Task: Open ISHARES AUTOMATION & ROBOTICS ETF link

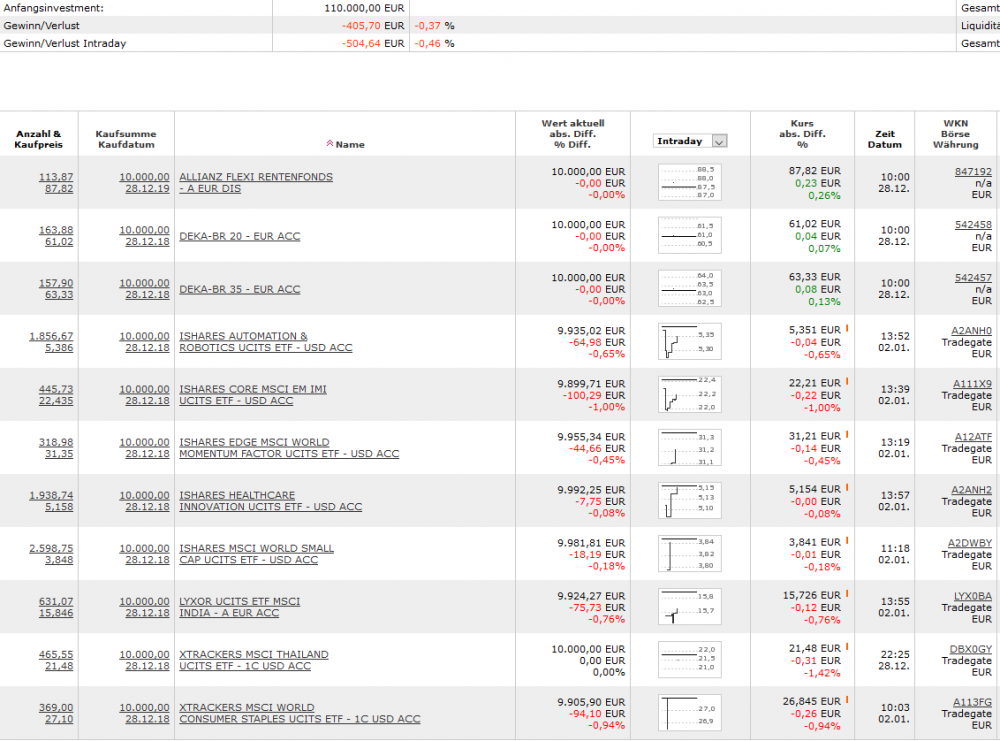Action: point(266,342)
